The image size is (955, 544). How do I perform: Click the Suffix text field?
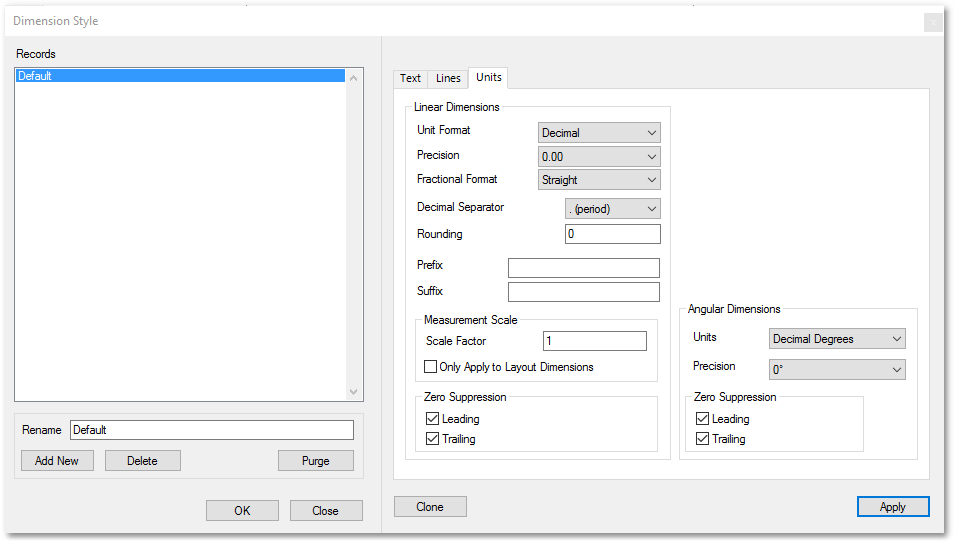583,292
